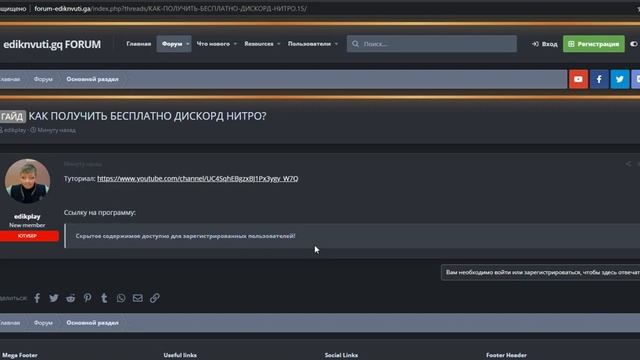Open the YouTube tutorial link in post
640x360 pixels.
click(198, 178)
